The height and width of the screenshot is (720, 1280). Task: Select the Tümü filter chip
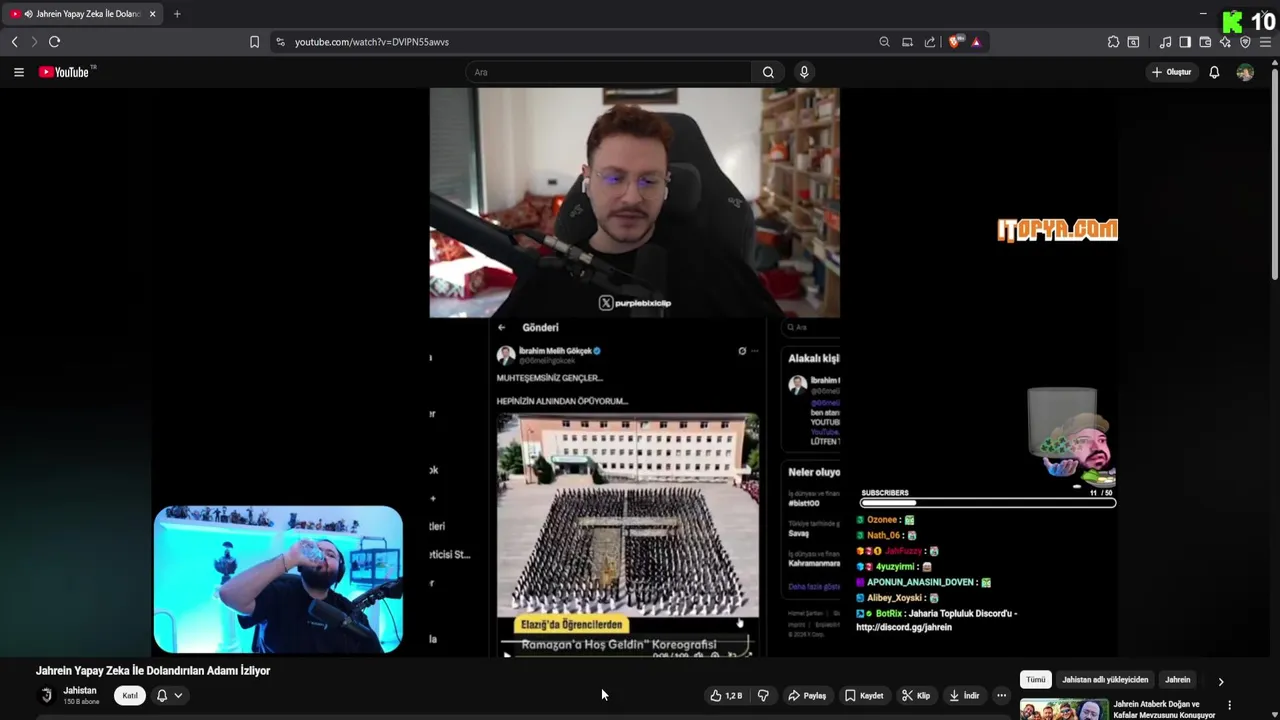point(1035,680)
